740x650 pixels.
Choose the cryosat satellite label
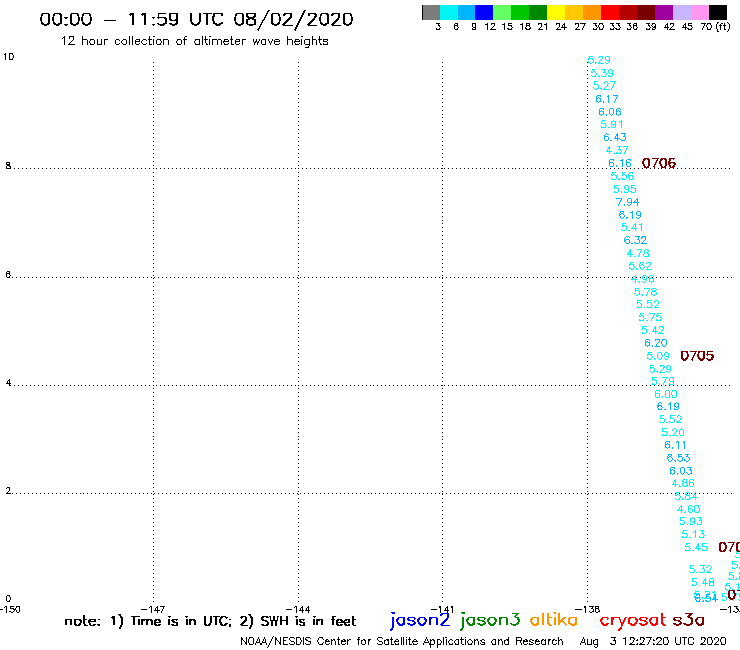(633, 620)
